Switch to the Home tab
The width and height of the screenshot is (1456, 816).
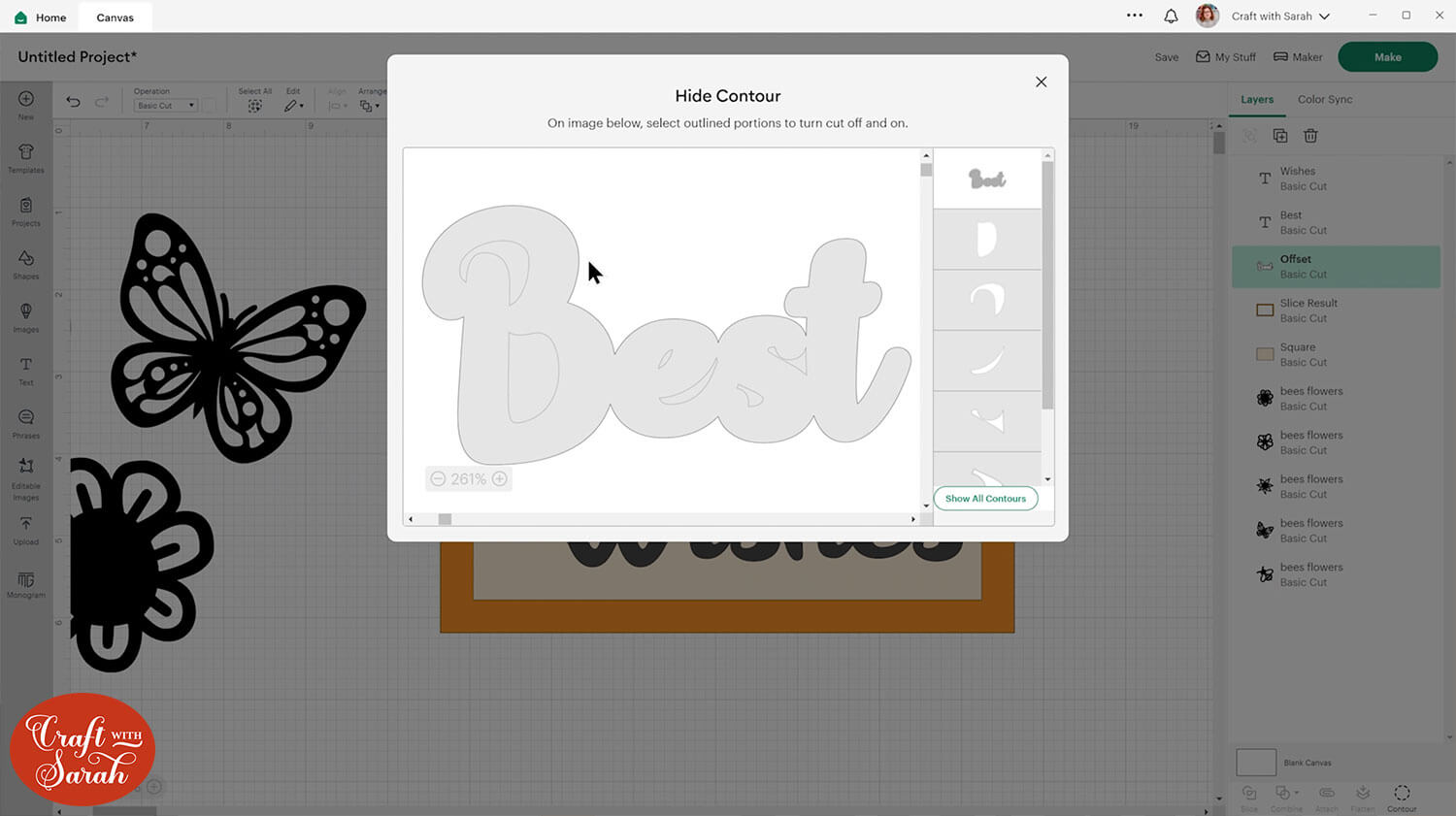[41, 17]
